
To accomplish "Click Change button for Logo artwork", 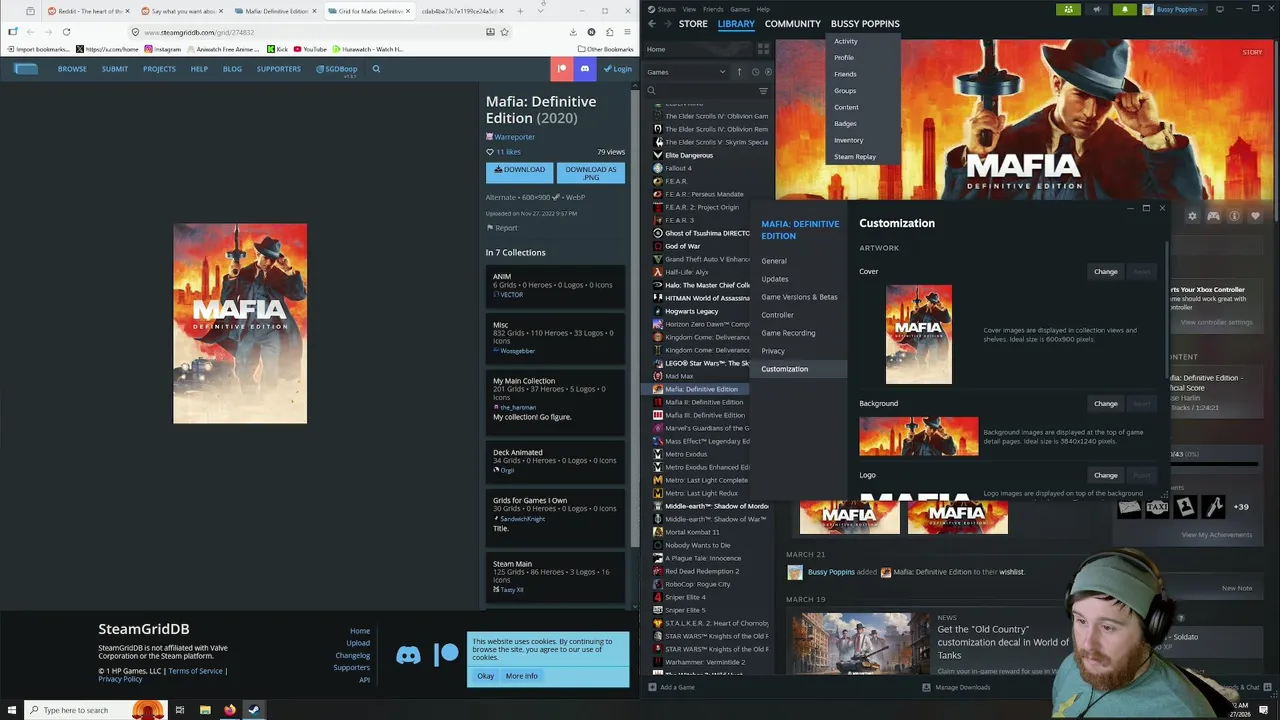I will [1105, 475].
